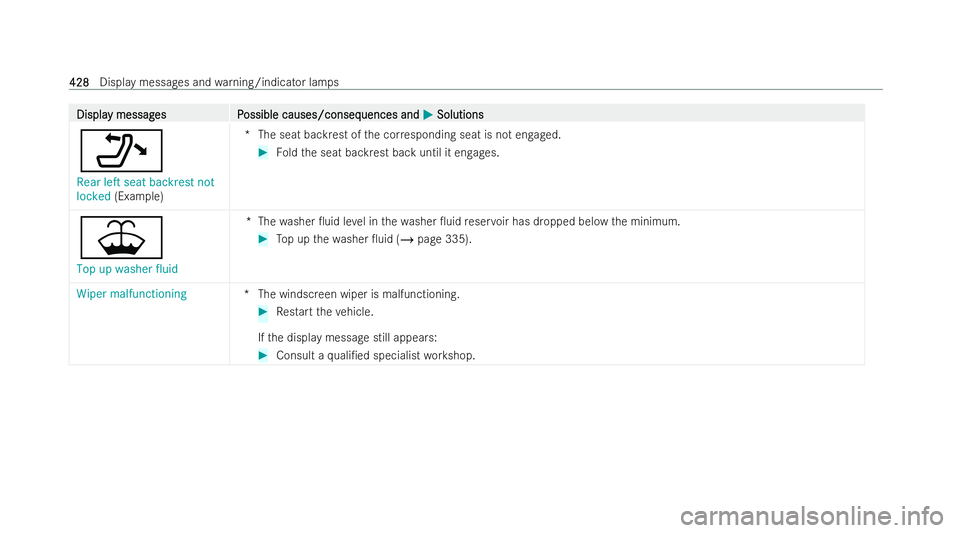
Task: Click the arrow beside Top up the washer fluid
Action: click(263, 239)
